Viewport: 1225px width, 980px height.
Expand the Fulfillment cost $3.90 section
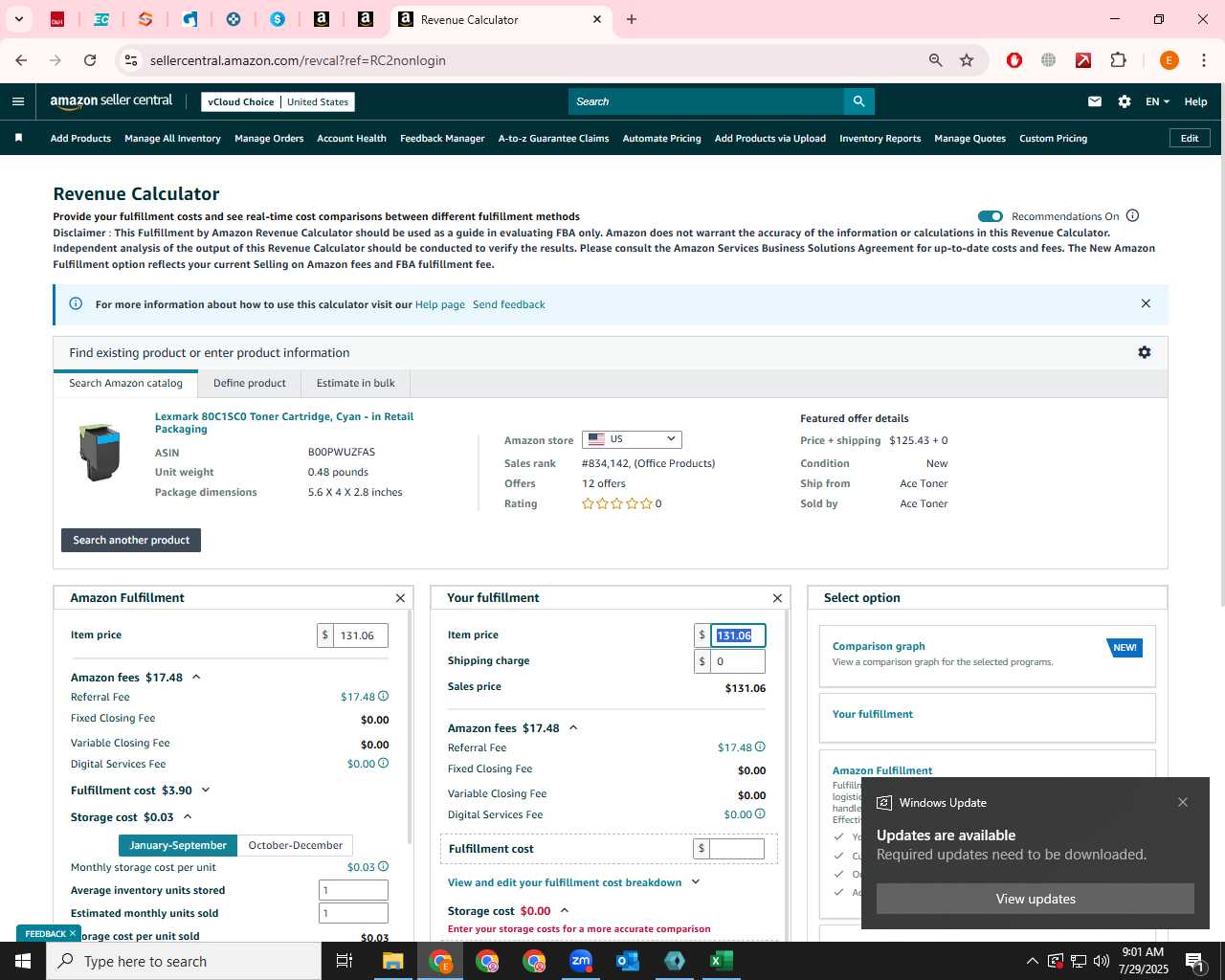tap(206, 790)
